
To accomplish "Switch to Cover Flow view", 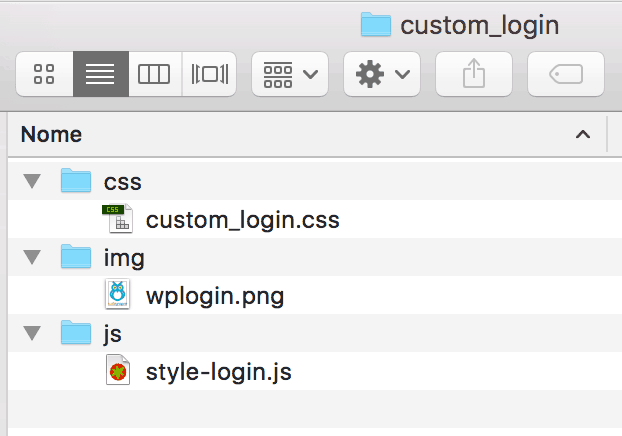I will point(209,74).
